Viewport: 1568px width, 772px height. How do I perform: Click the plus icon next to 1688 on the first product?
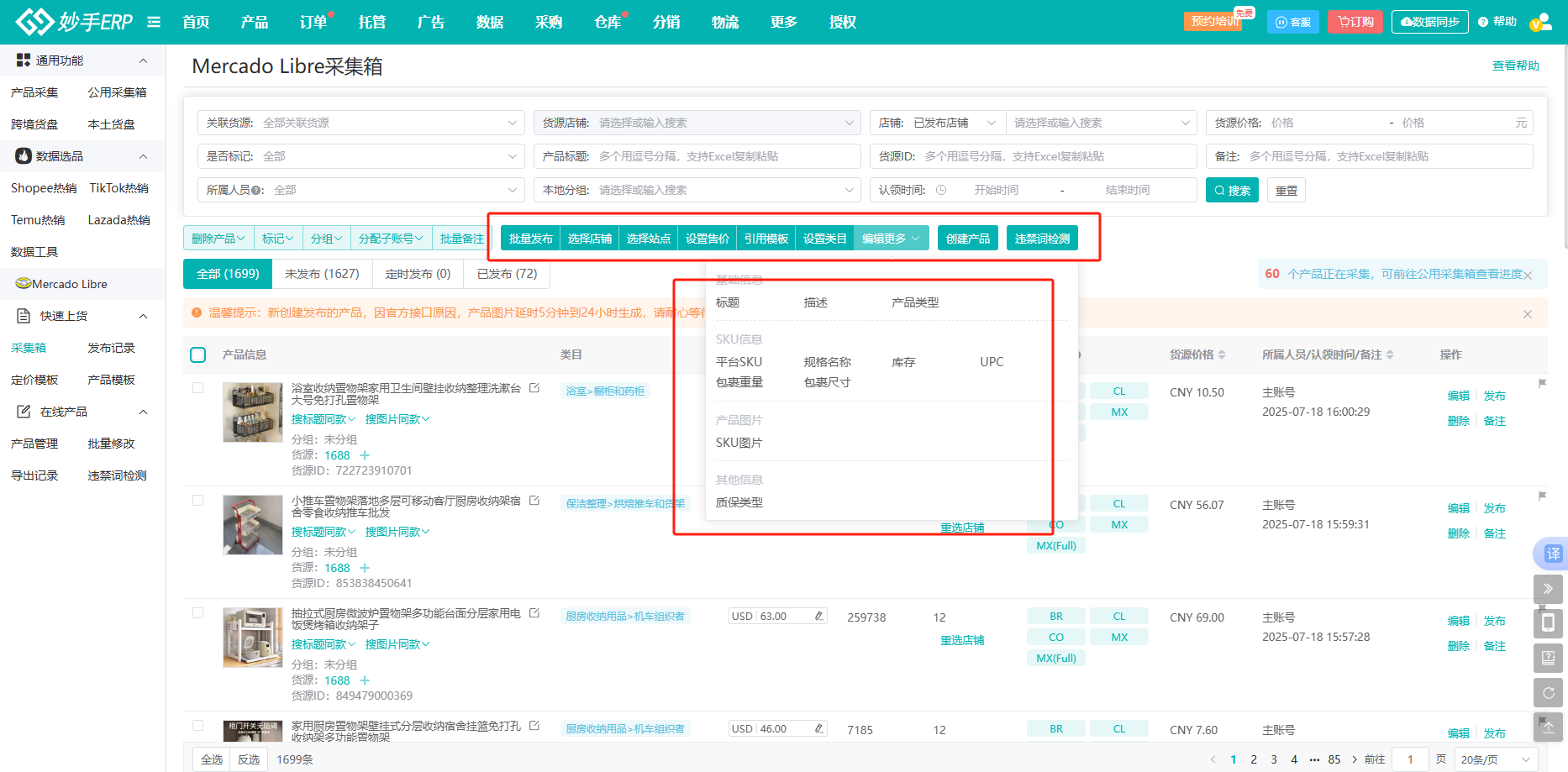(365, 455)
